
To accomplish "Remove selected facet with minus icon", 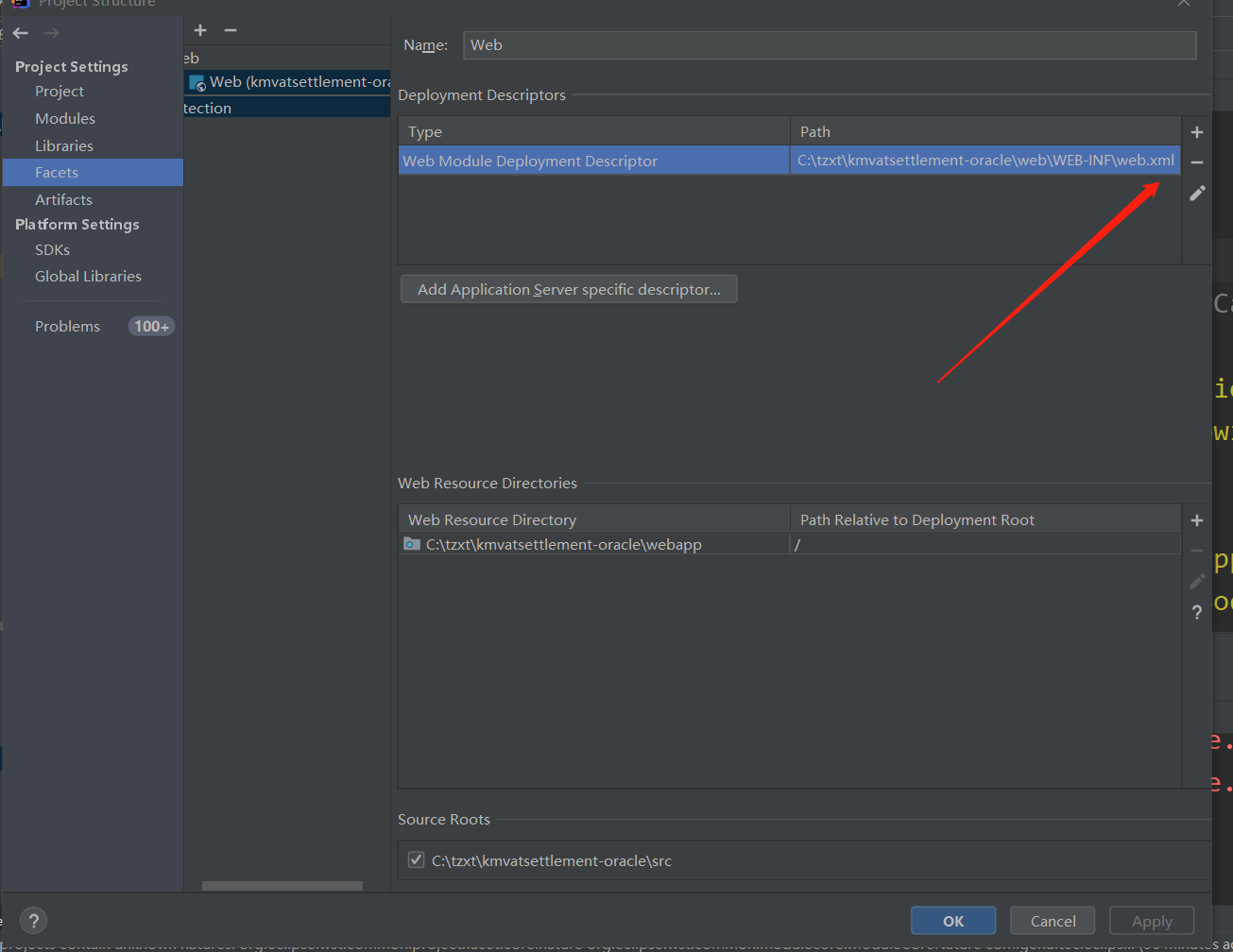I will click(231, 30).
